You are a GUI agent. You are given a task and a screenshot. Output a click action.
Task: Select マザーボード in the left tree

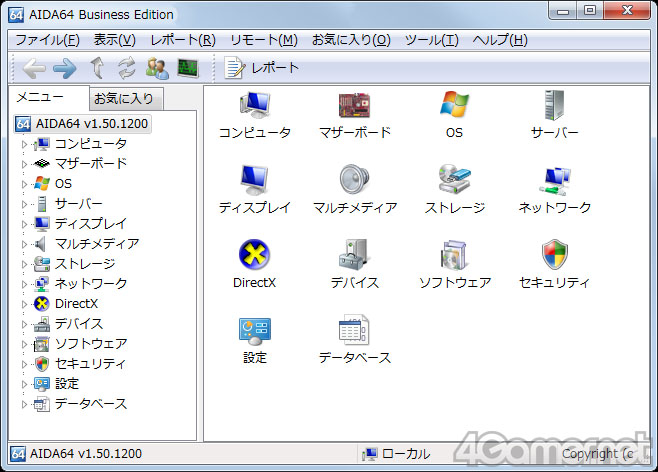click(x=91, y=164)
